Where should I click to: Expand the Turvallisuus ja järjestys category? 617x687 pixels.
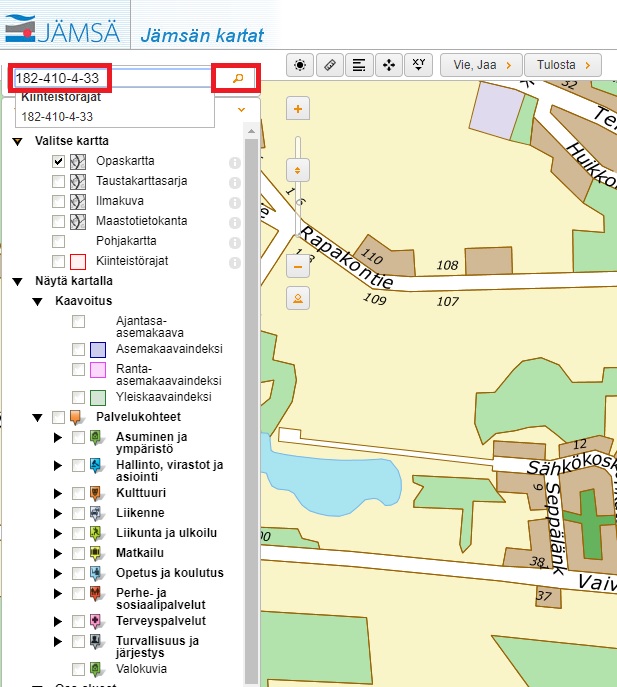[x=58, y=641]
